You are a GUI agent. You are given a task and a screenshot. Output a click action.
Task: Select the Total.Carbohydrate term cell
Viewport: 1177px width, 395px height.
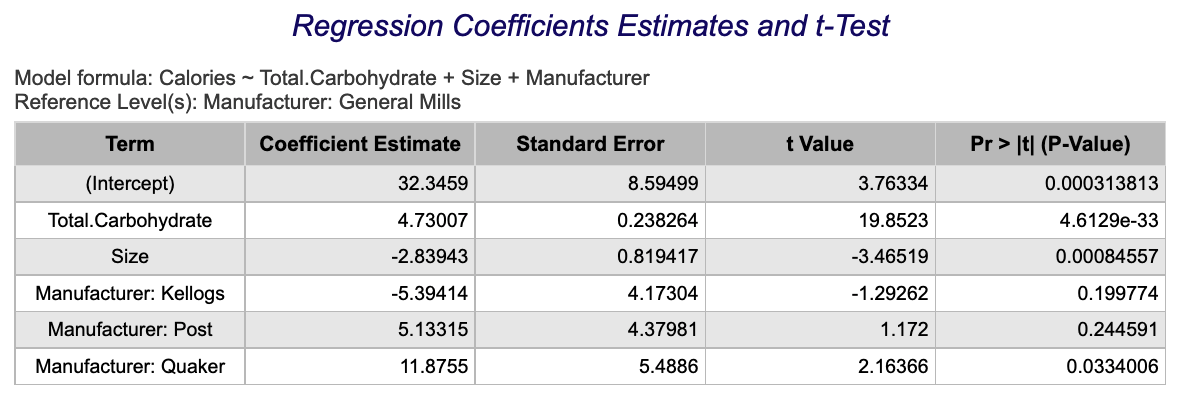[x=130, y=221]
